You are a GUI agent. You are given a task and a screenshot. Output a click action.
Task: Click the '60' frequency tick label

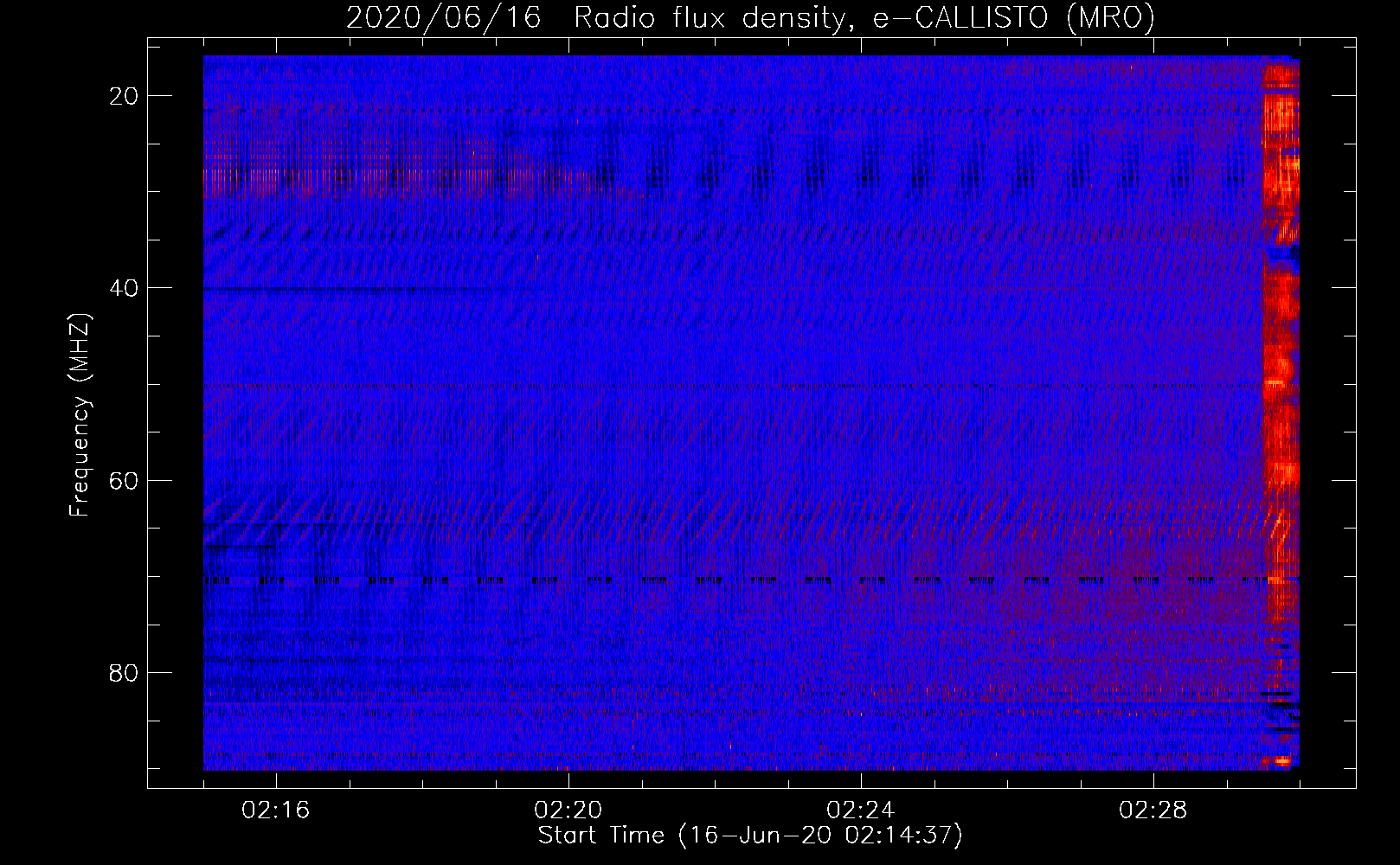[124, 480]
